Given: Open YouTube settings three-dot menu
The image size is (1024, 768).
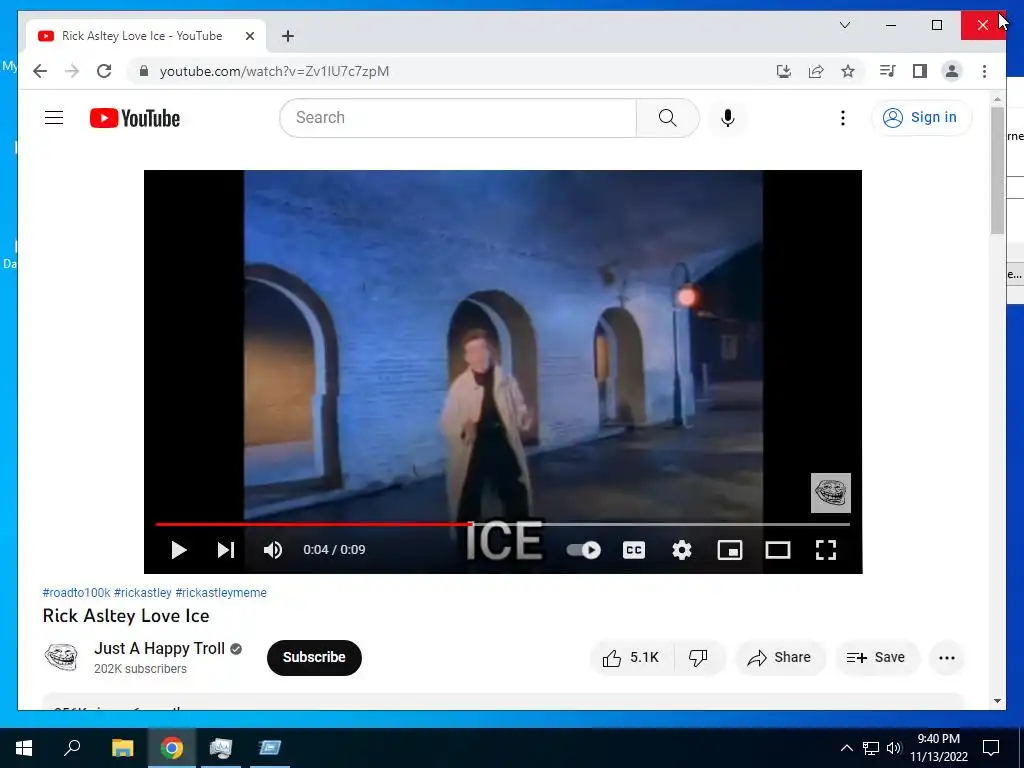Looking at the screenshot, I should 842,118.
